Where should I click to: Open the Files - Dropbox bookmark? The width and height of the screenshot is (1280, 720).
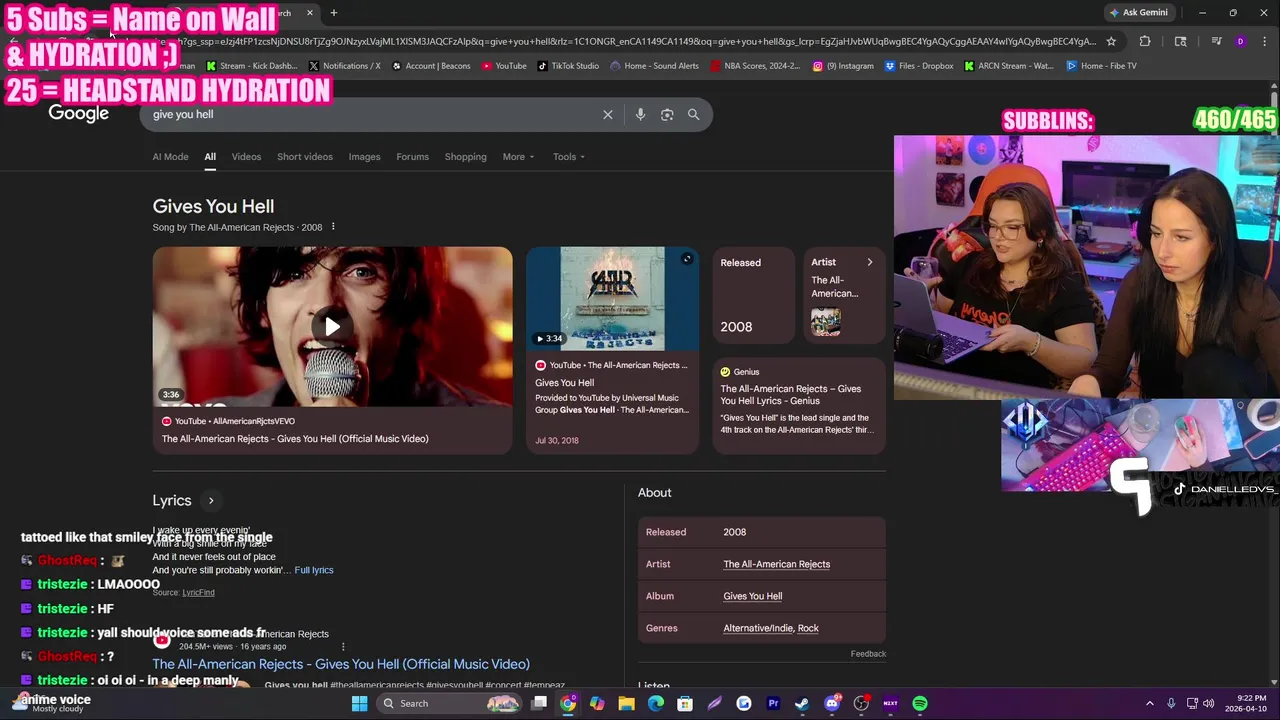919,66
